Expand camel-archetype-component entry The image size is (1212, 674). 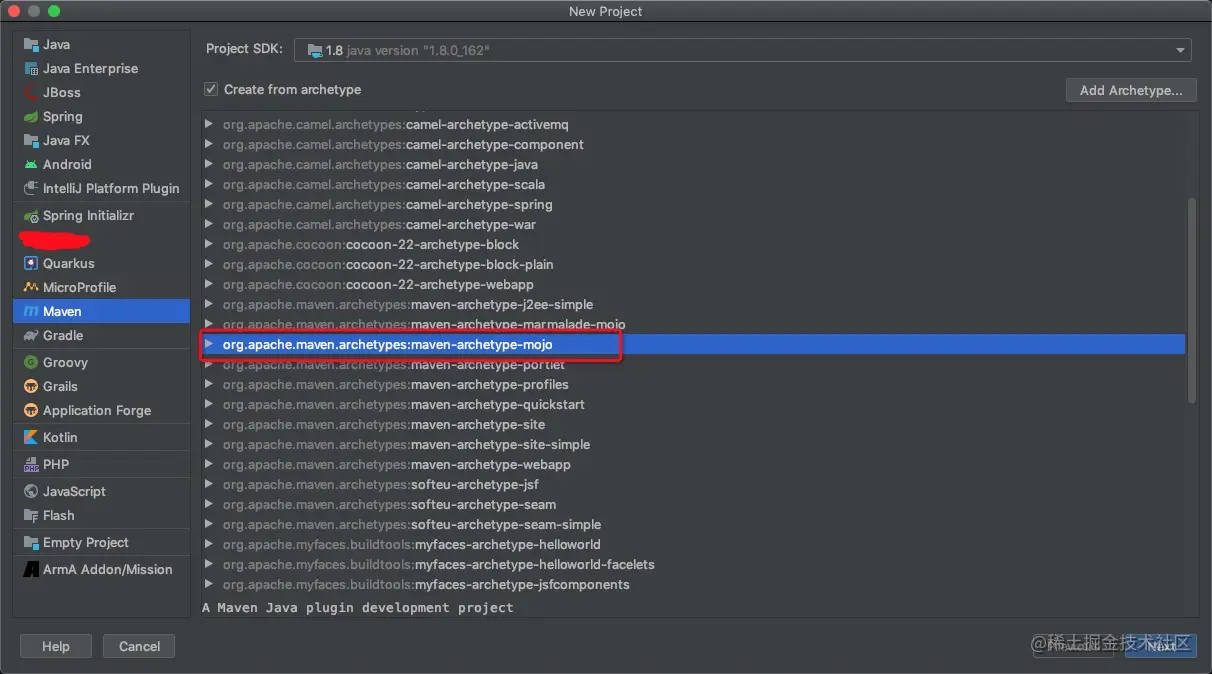point(209,145)
